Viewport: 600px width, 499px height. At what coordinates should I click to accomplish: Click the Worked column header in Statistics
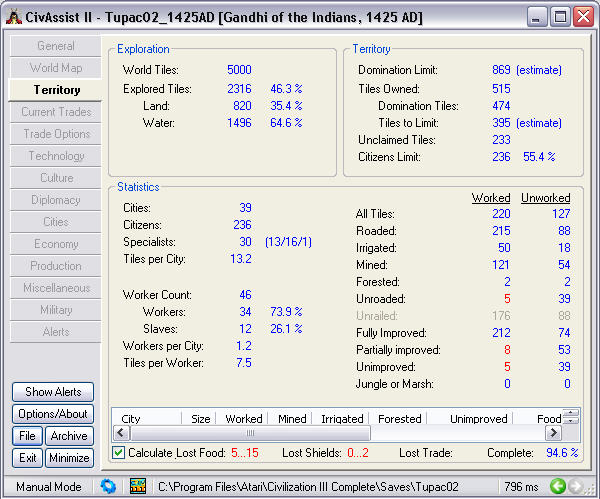(x=491, y=198)
